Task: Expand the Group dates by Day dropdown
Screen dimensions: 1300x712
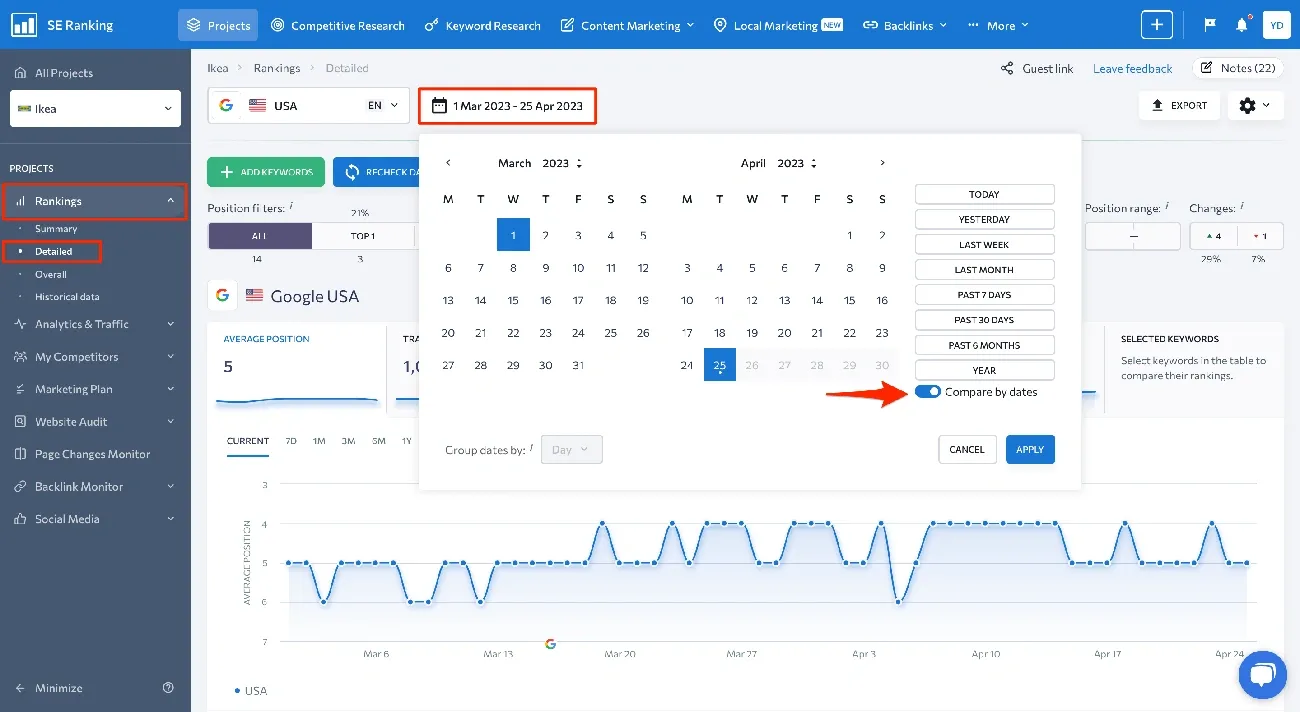Action: pos(571,450)
